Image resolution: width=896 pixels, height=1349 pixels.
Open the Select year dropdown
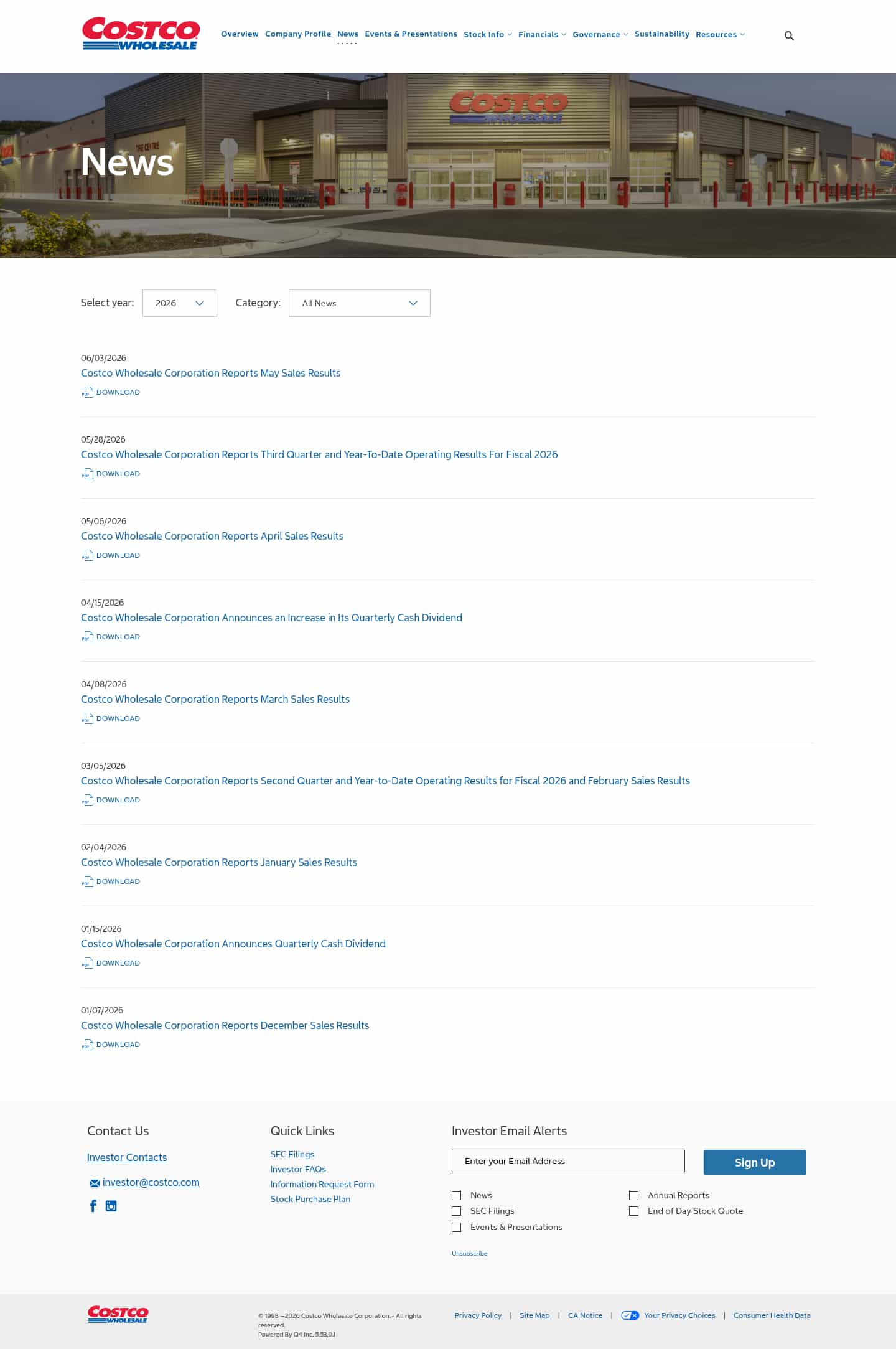[x=180, y=303]
